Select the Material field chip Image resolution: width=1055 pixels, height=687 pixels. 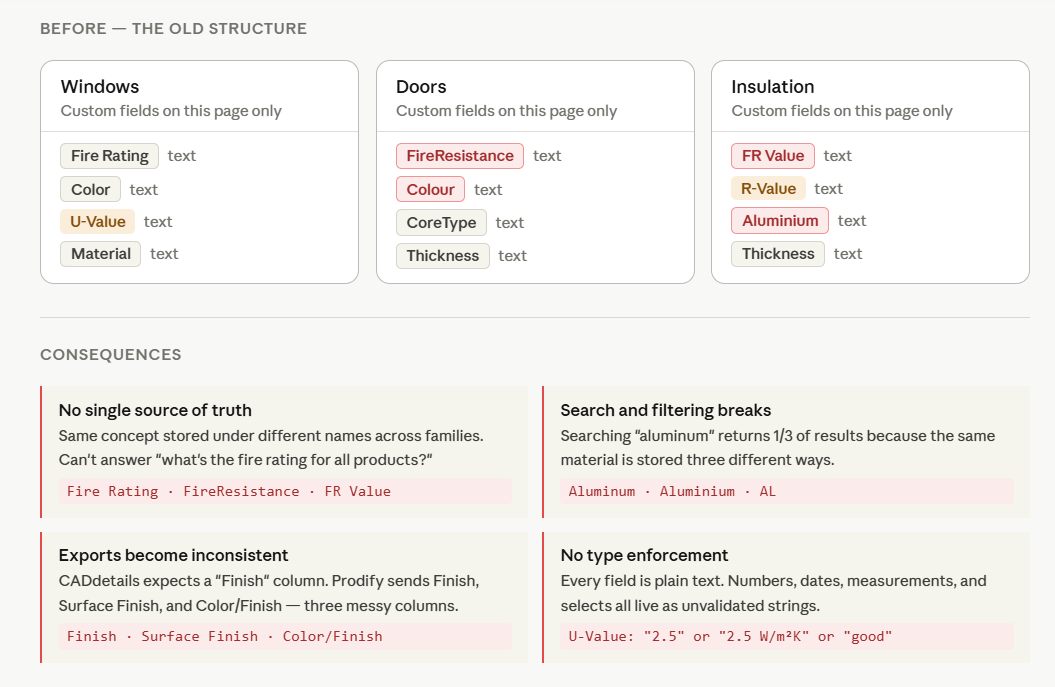(x=101, y=254)
